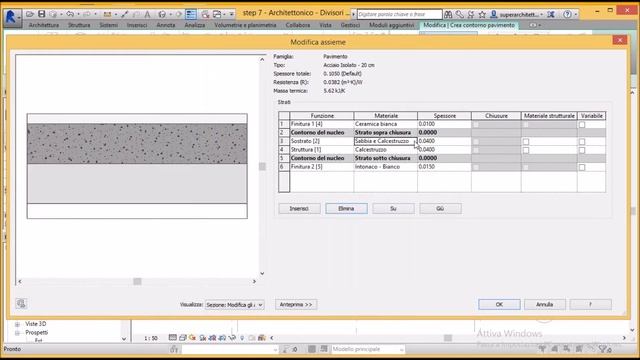This screenshot has height=360, width=640.
Task: Click the highlighted thin lines icon
Action: tap(191, 14)
